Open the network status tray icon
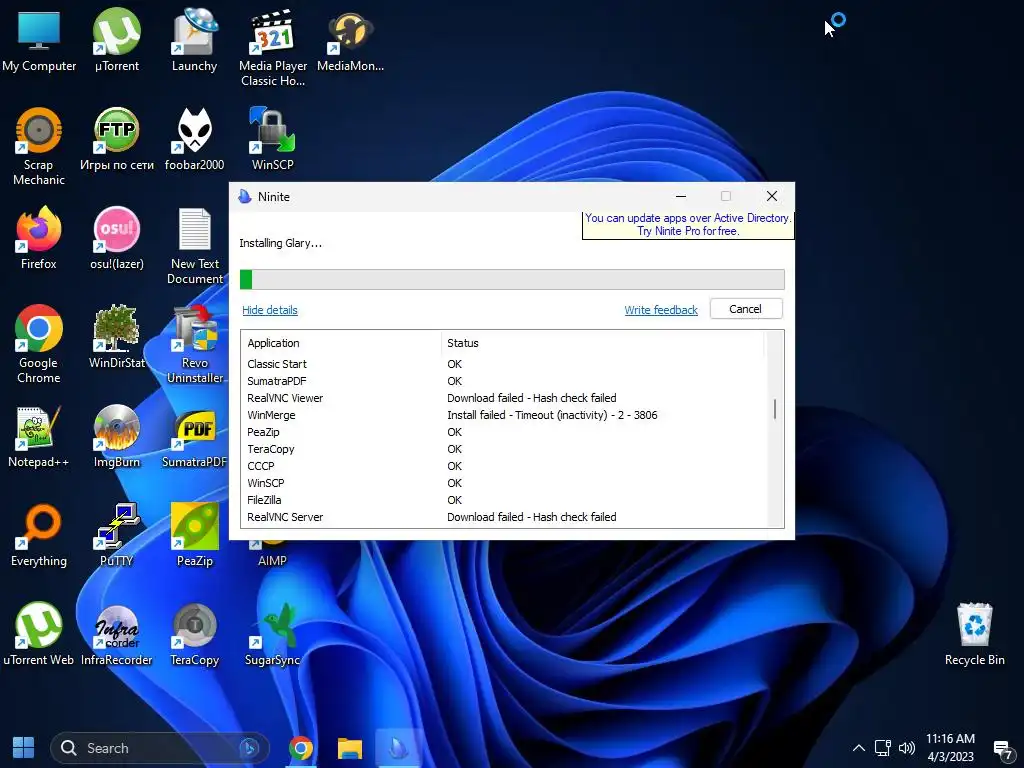 tap(883, 748)
